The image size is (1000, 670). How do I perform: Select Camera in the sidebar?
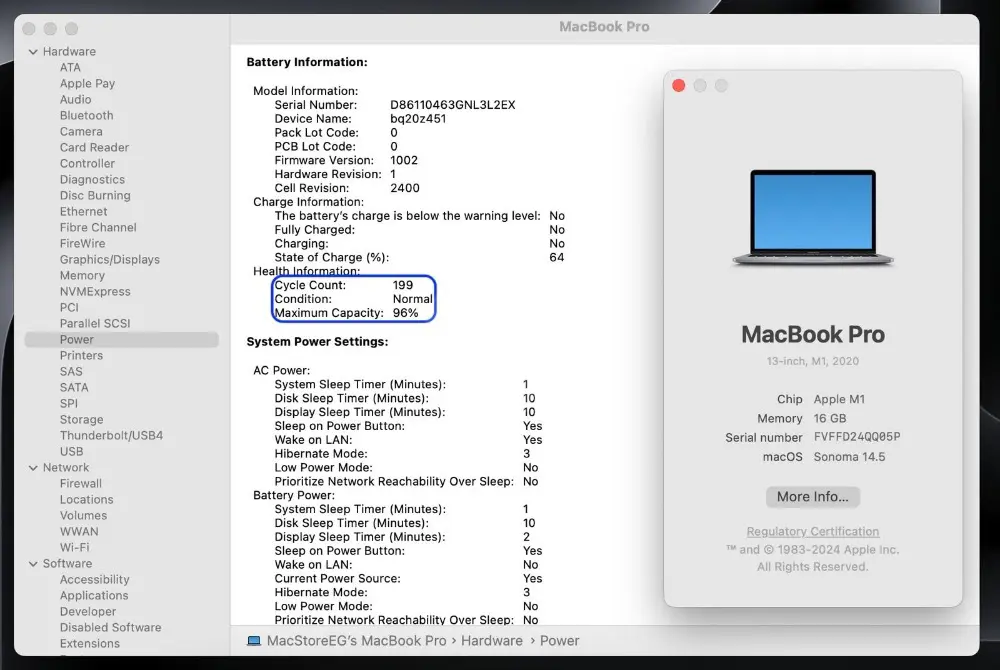pos(81,131)
